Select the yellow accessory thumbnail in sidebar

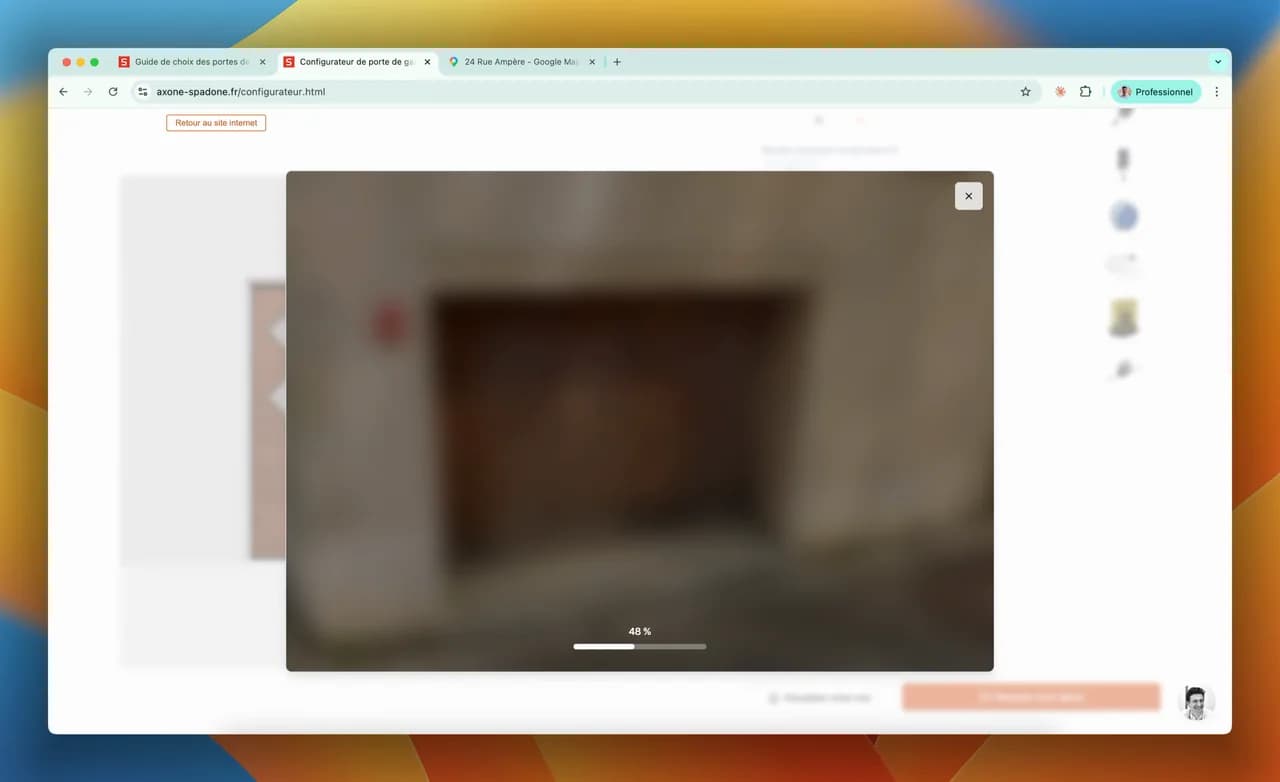[x=1124, y=318]
